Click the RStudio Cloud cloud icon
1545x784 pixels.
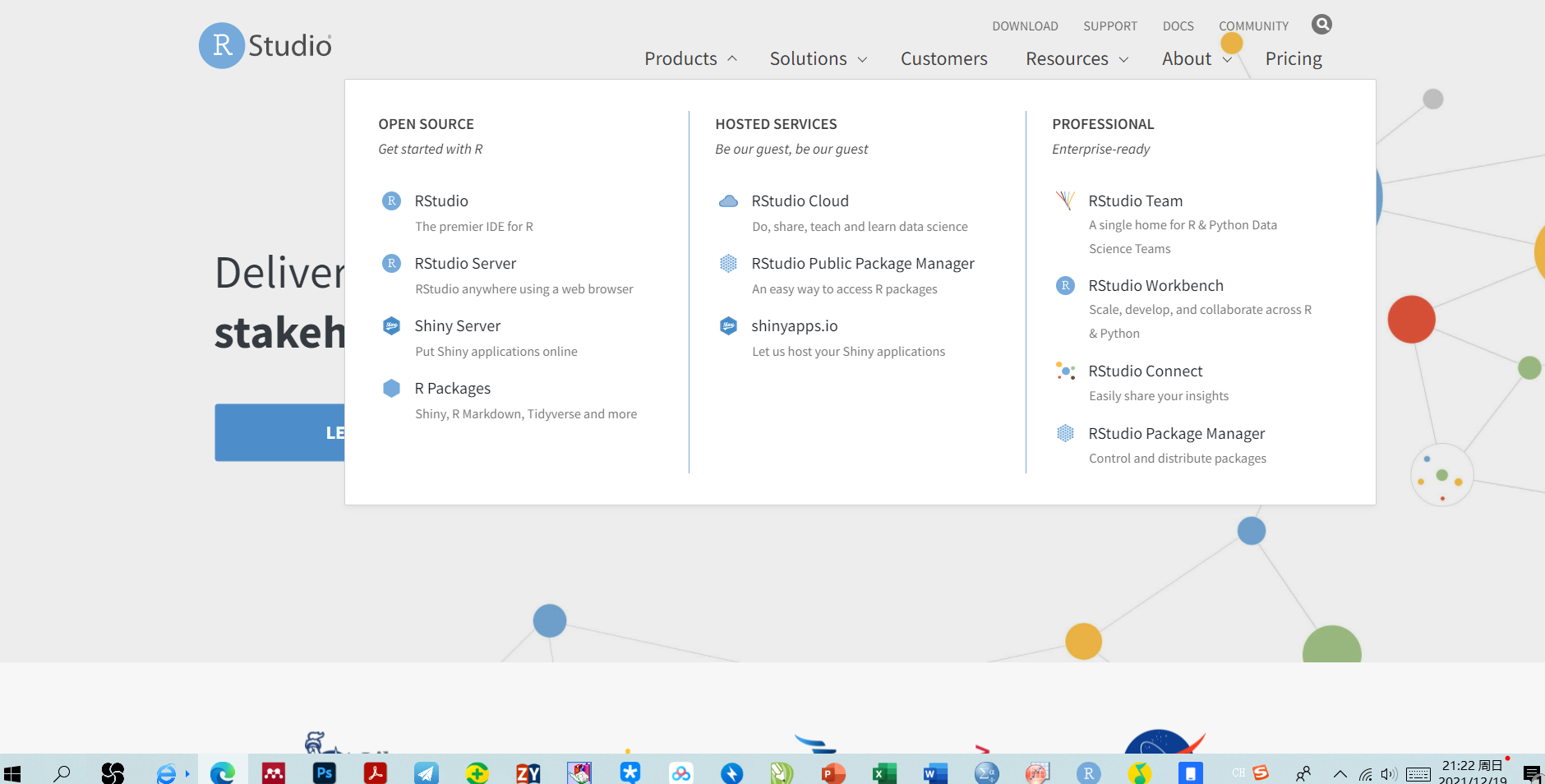(729, 201)
